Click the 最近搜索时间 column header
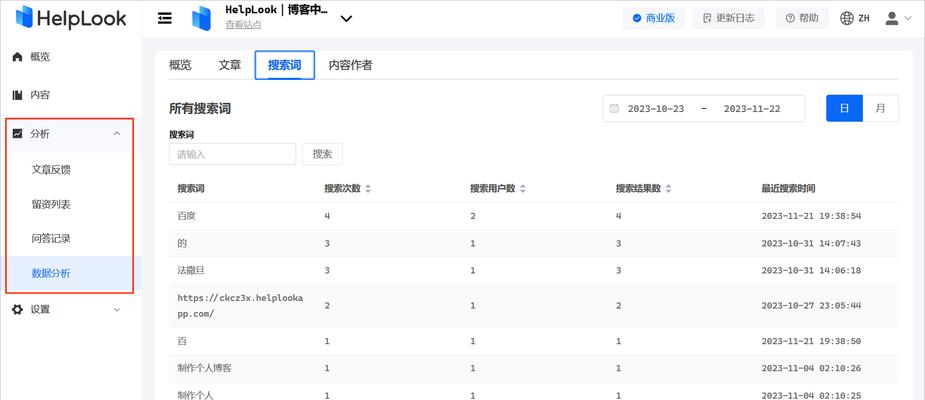The image size is (925, 400). tap(789, 189)
